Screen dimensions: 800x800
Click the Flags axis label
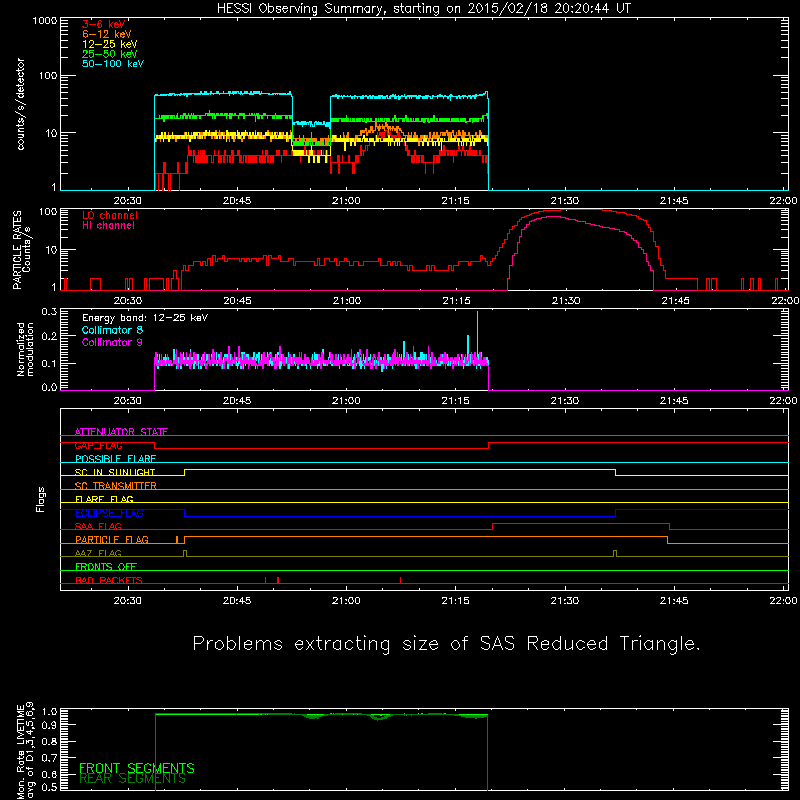[x=40, y=499]
